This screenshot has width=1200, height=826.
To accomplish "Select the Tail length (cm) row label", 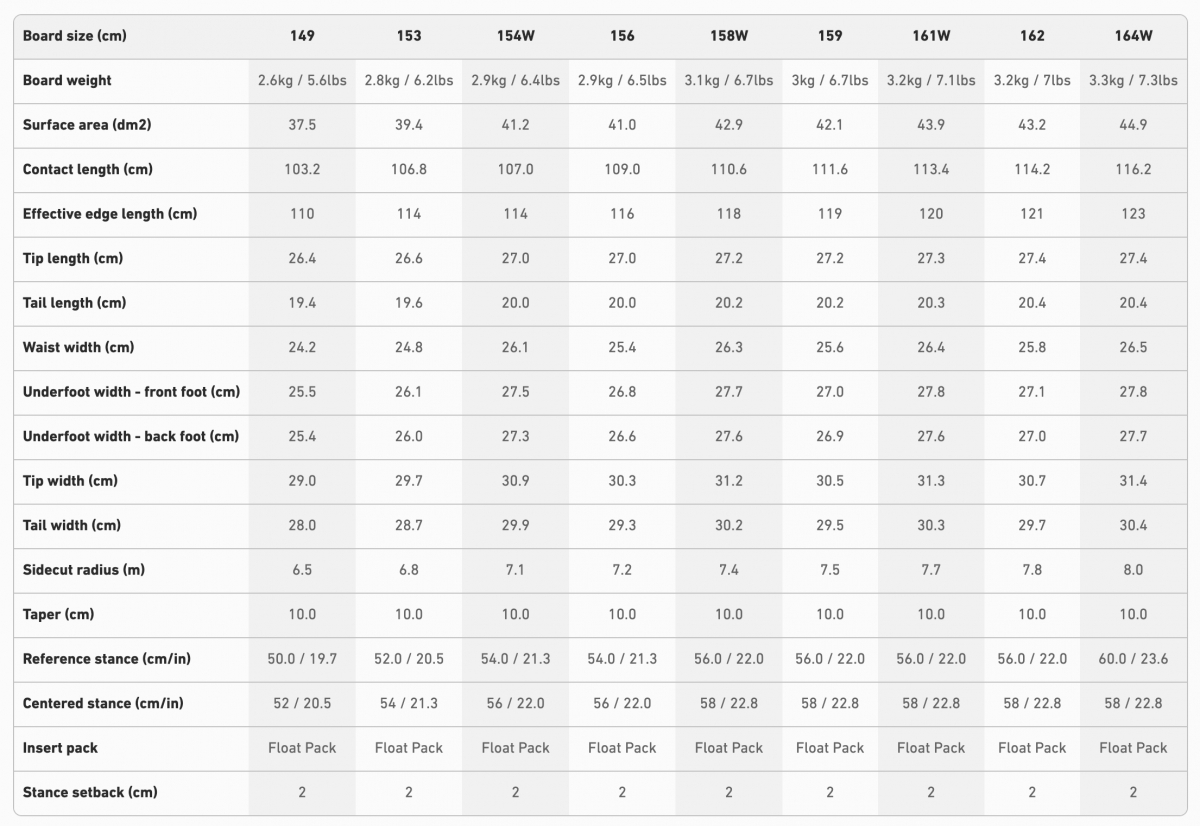I will [x=74, y=303].
